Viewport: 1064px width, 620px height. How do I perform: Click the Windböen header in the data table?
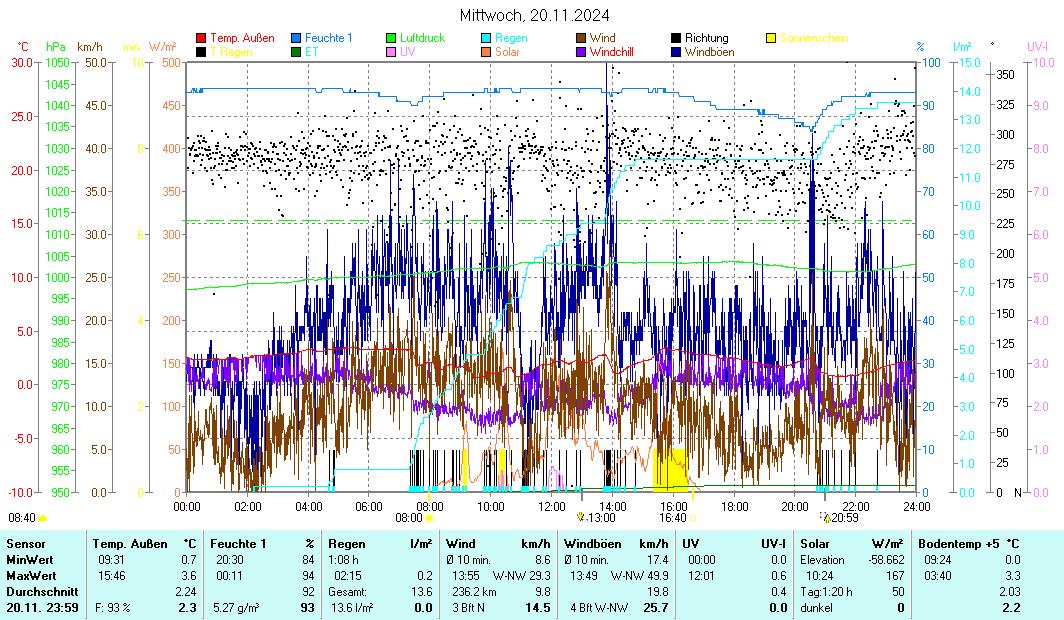click(x=592, y=543)
